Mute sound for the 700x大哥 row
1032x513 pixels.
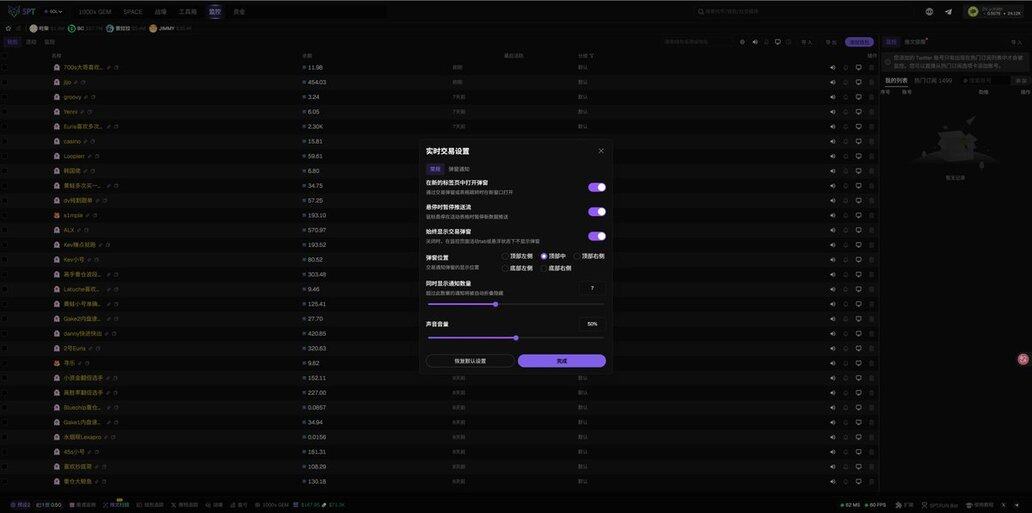(832, 67)
